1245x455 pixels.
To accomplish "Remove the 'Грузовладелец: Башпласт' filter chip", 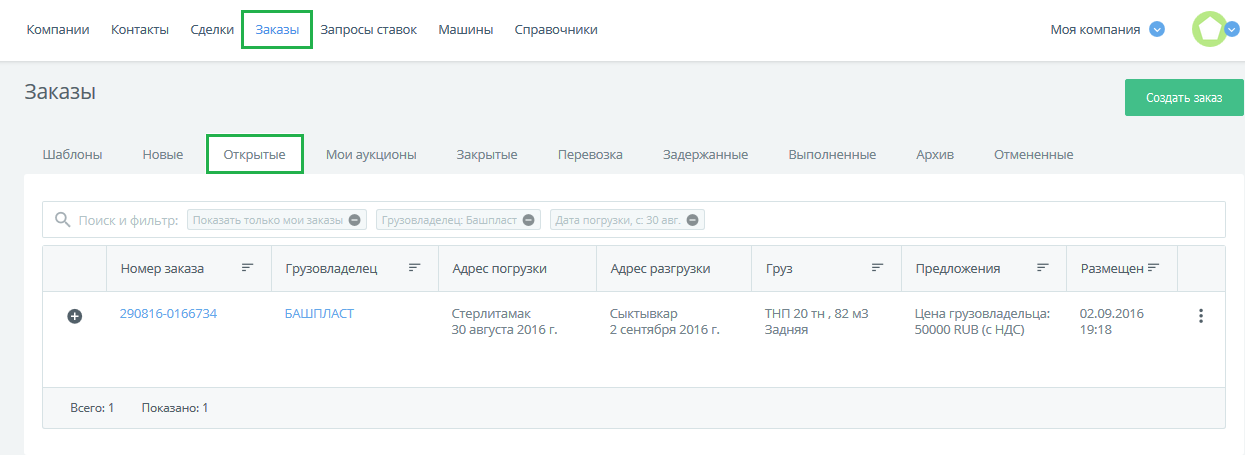I will pyautogui.click(x=529, y=220).
